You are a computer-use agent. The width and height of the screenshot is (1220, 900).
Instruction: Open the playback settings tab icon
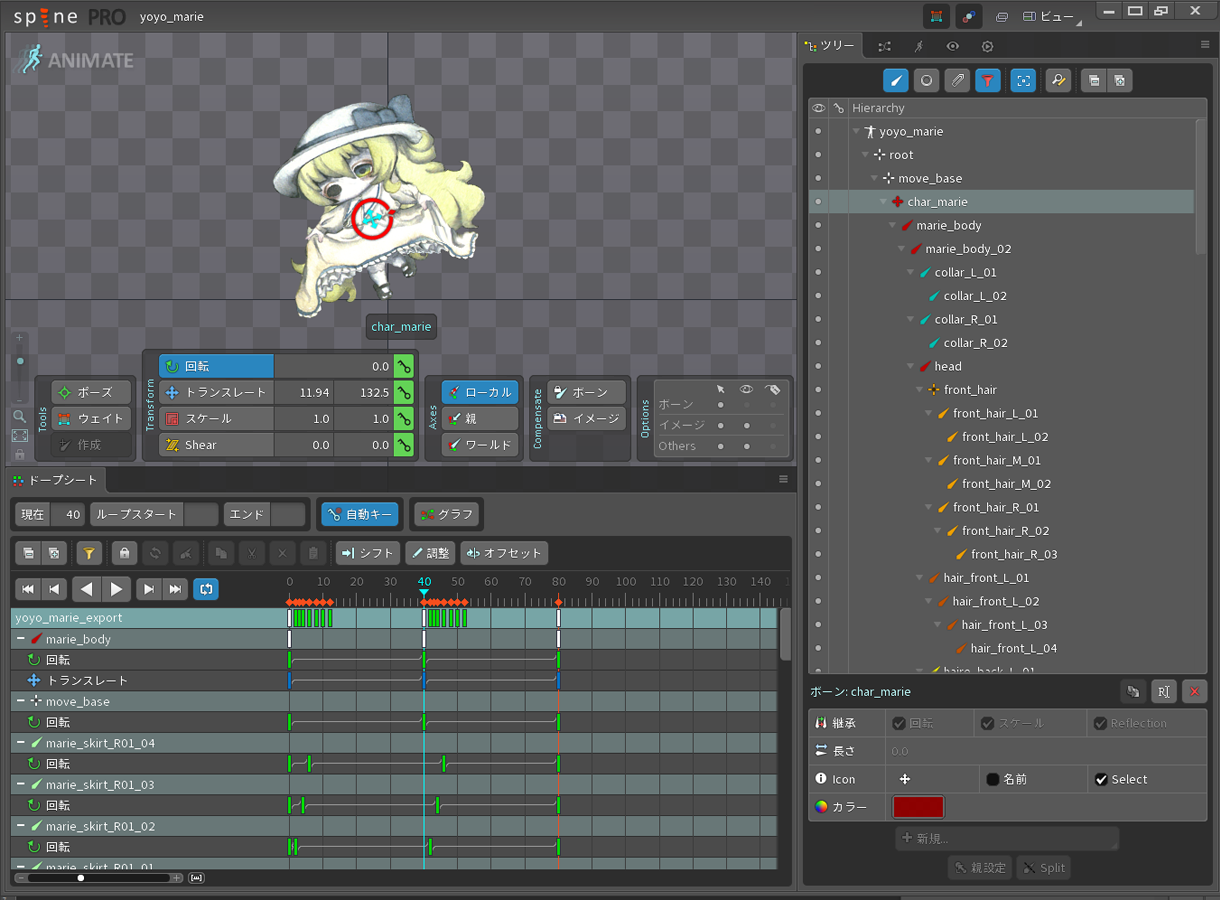(987, 46)
